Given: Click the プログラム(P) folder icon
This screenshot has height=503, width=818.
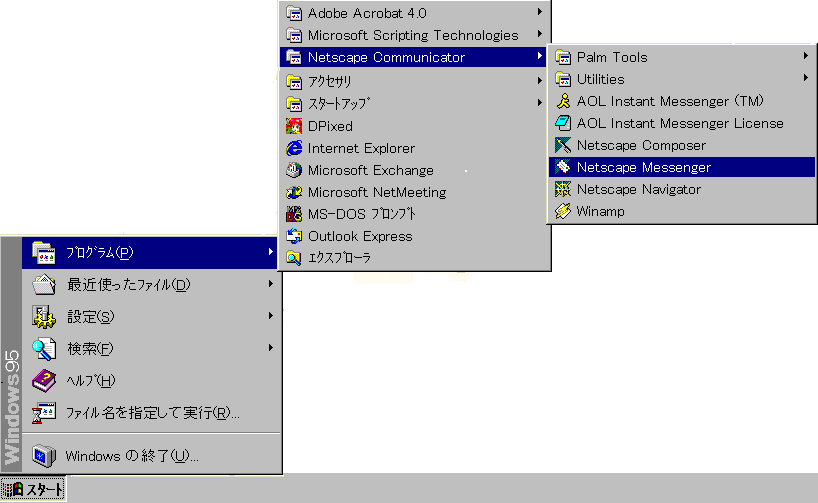Looking at the screenshot, I should pos(44,253).
